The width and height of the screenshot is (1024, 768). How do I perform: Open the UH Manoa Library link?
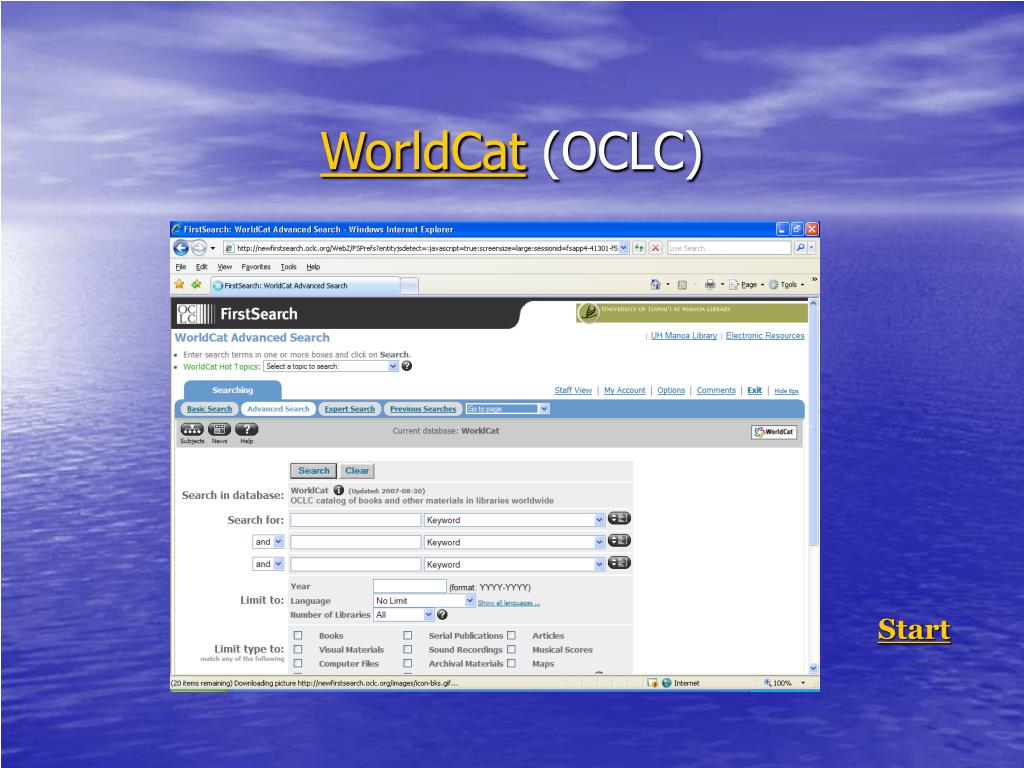684,336
